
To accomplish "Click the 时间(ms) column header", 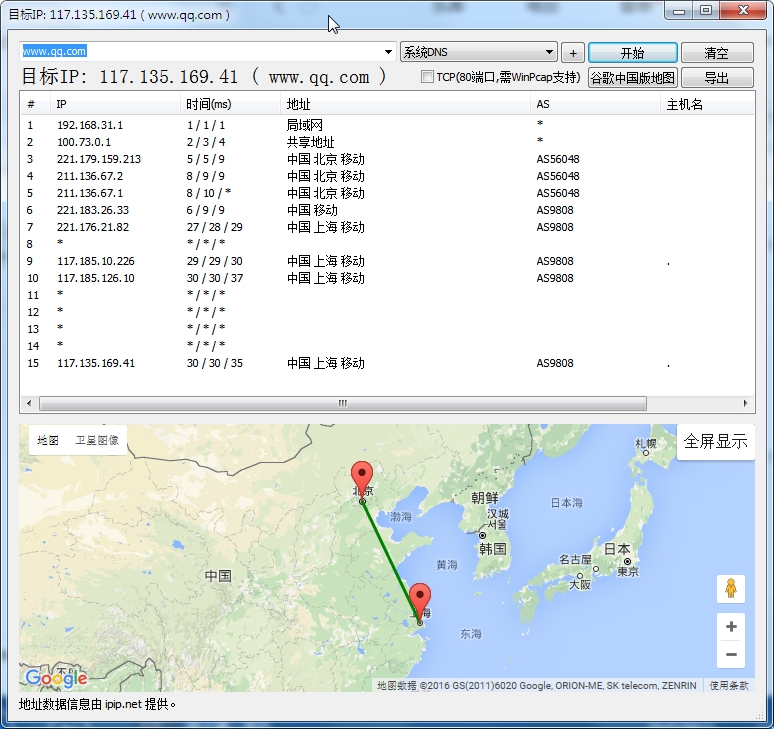I will (230, 104).
